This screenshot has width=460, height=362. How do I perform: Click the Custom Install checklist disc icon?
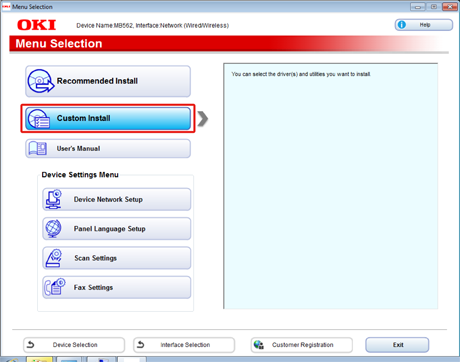(39, 119)
